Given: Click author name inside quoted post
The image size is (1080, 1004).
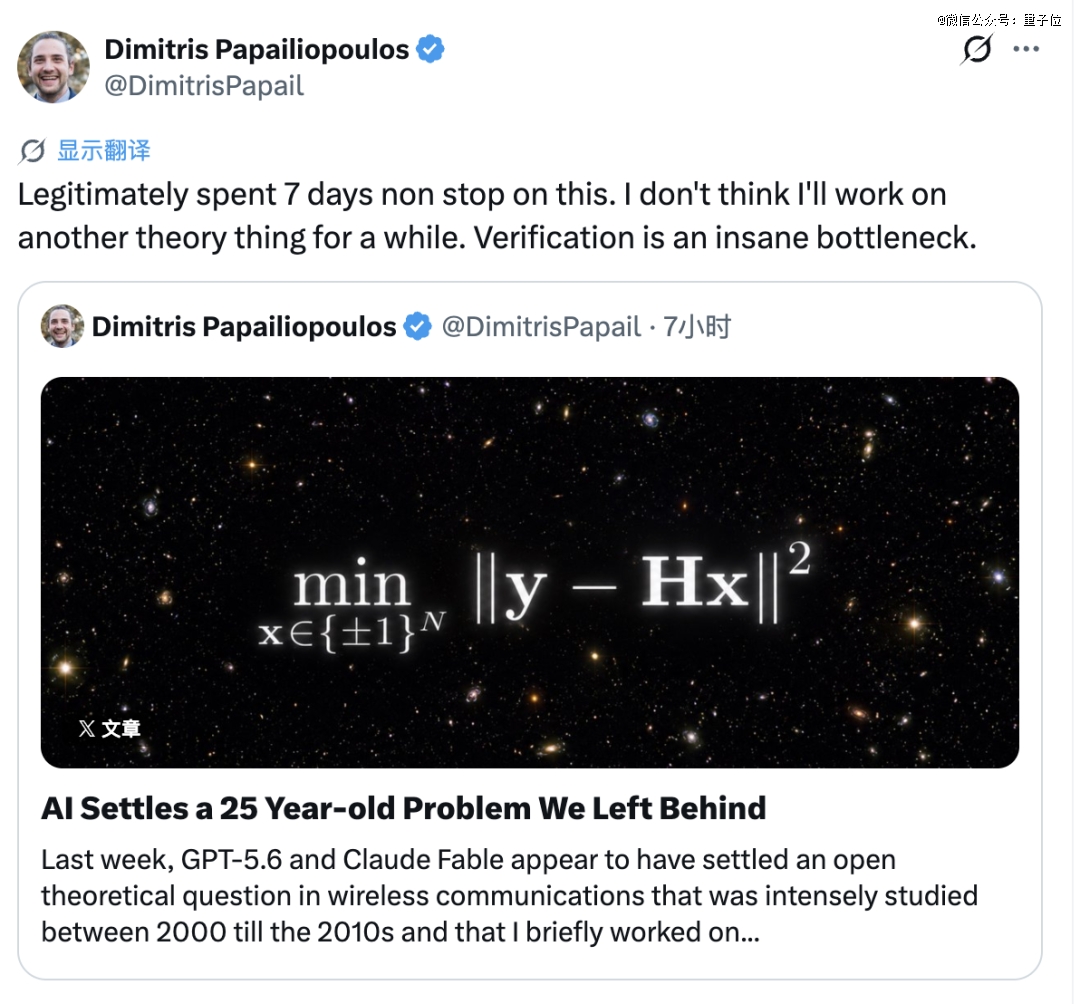Looking at the screenshot, I should tap(244, 327).
